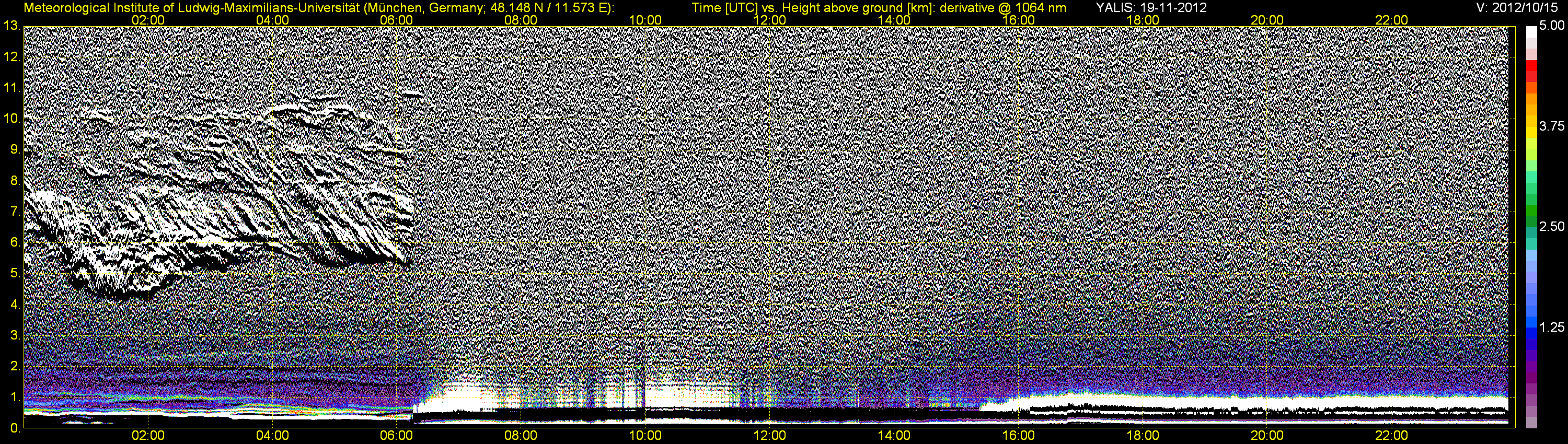Image resolution: width=1568 pixels, height=444 pixels.
Task: Click the 0 km height axis label
Action: [x=15, y=428]
